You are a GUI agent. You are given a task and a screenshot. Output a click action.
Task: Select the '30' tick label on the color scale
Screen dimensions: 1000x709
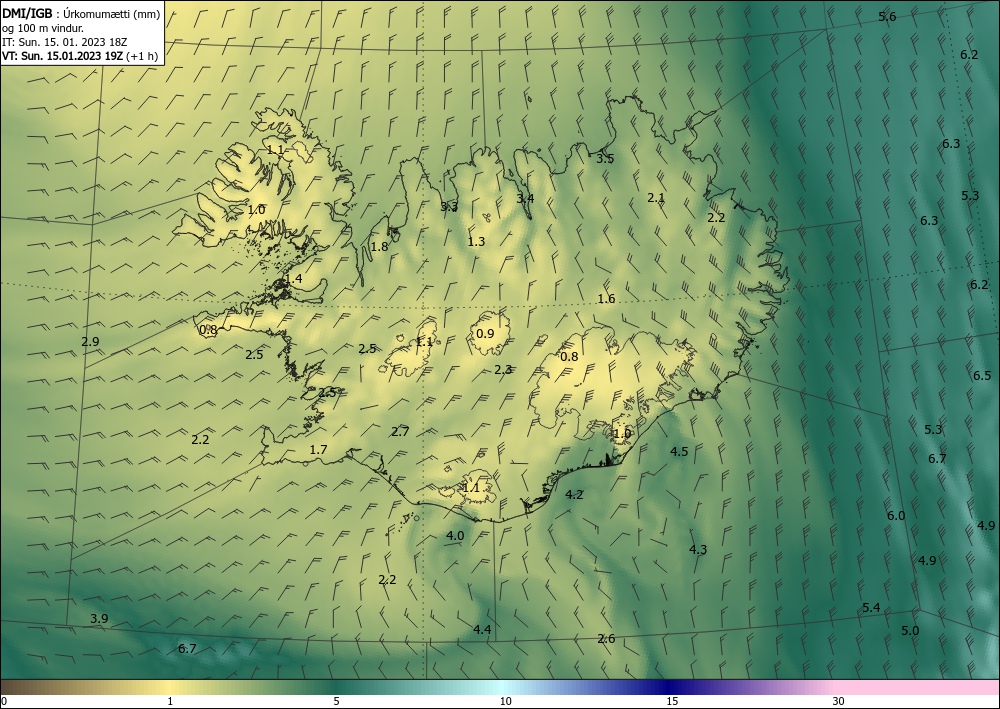pyautogui.click(x=838, y=701)
